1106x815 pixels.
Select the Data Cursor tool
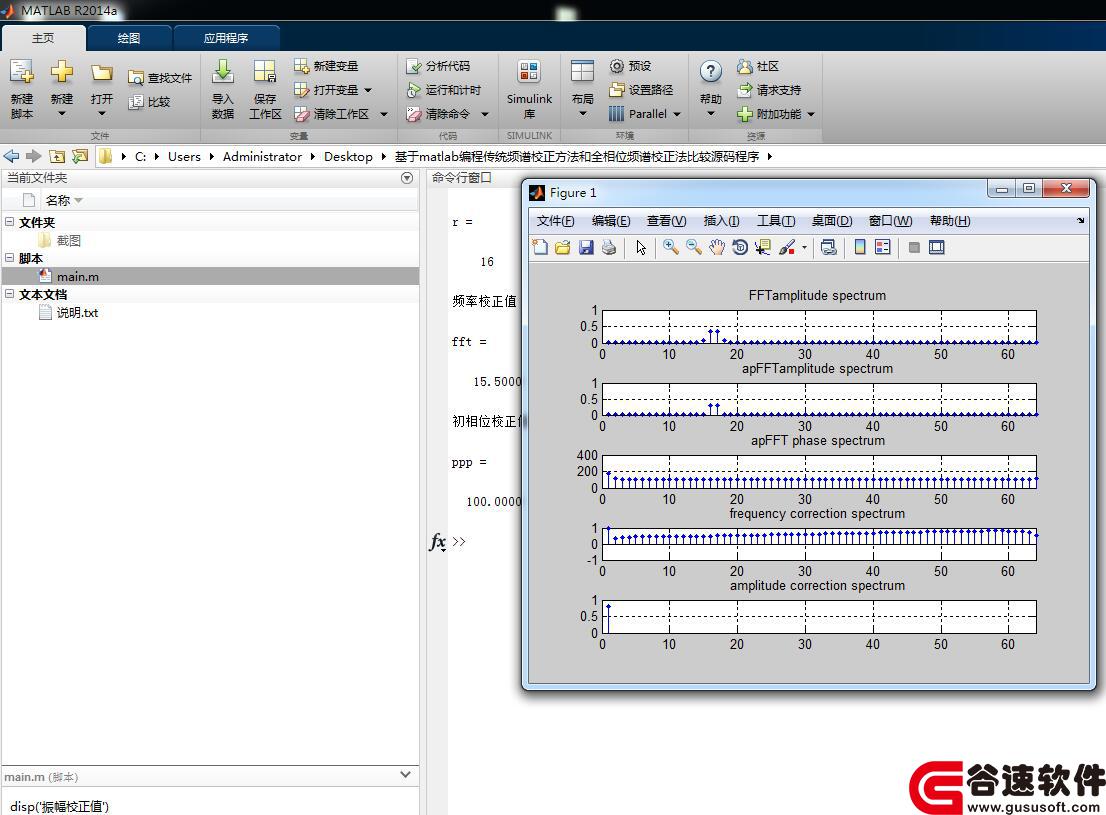(762, 248)
